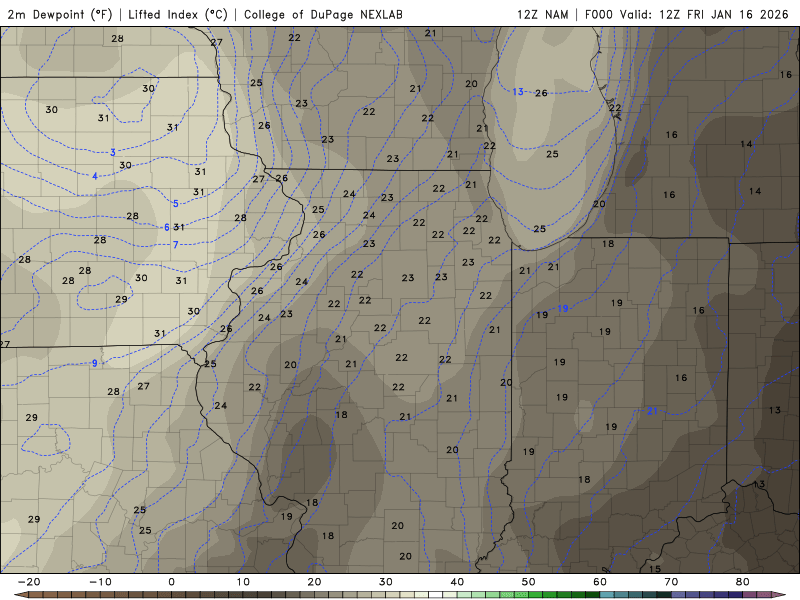Click the "Lifted Index (°C)" title text

[178, 14]
